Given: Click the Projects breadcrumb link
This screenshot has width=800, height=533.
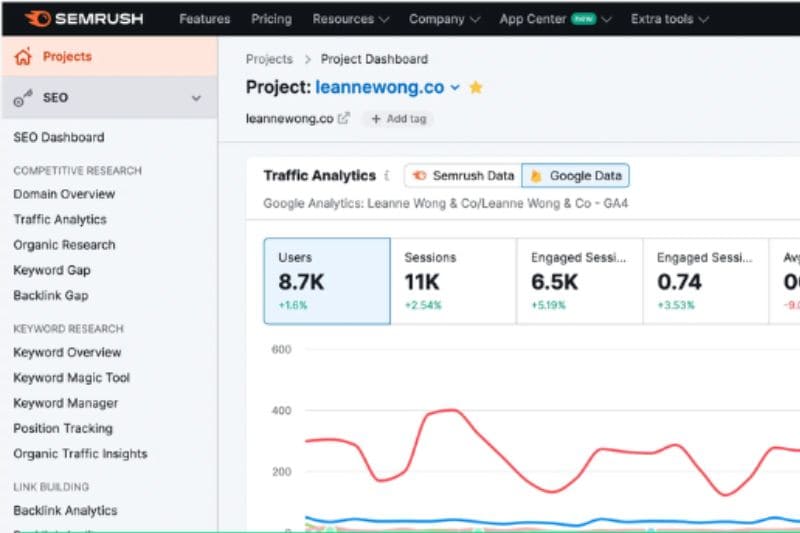Looking at the screenshot, I should tap(269, 59).
